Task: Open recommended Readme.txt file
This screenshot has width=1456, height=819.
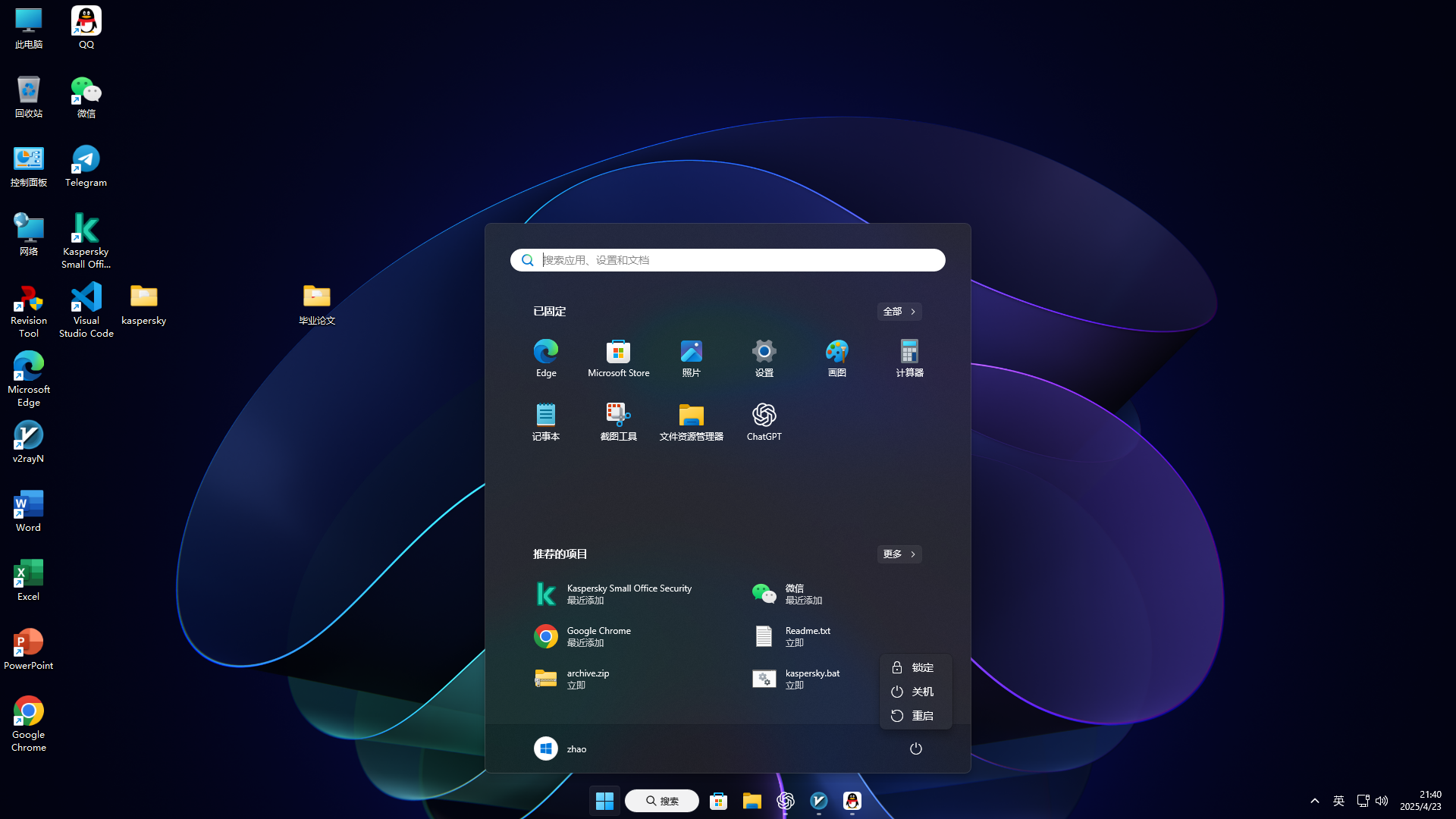Action: click(792, 636)
